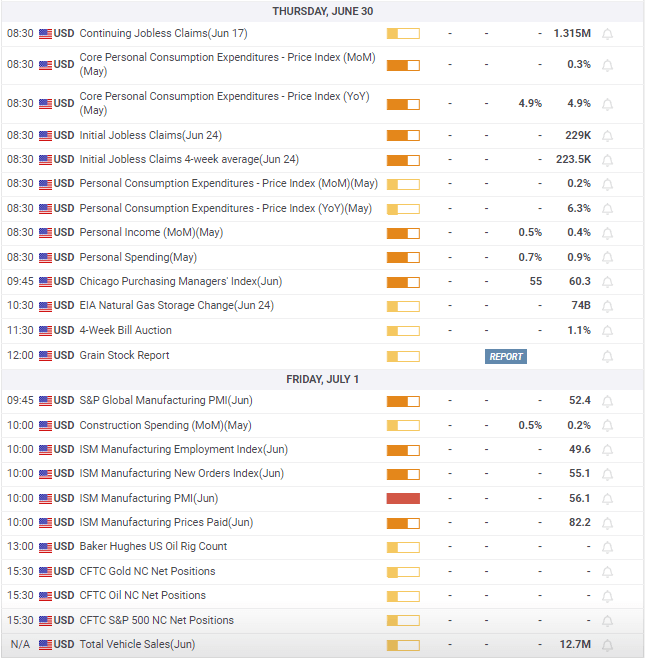Set bell for ISM Manufacturing New Orders Index
The height and width of the screenshot is (658, 645).
point(607,475)
